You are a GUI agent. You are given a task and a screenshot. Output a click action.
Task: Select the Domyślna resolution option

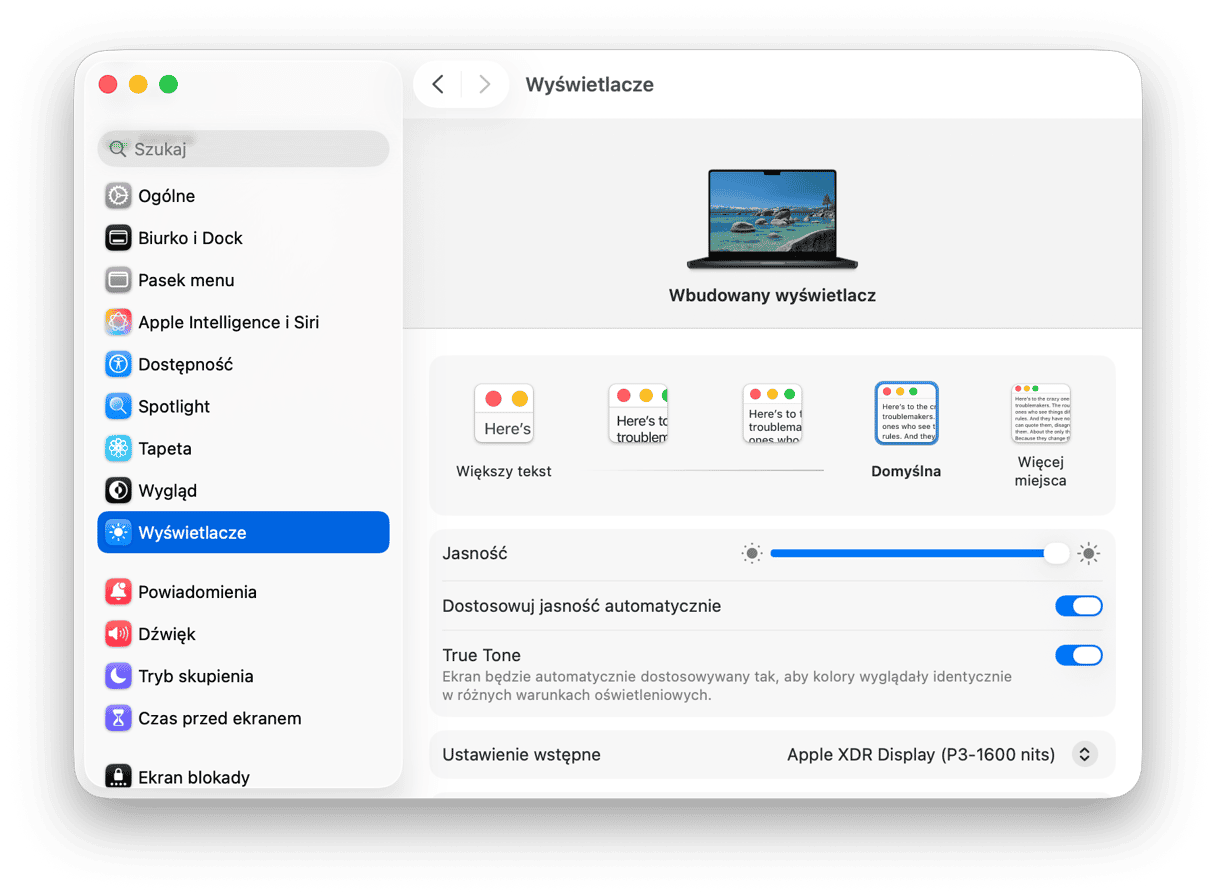[x=906, y=413]
